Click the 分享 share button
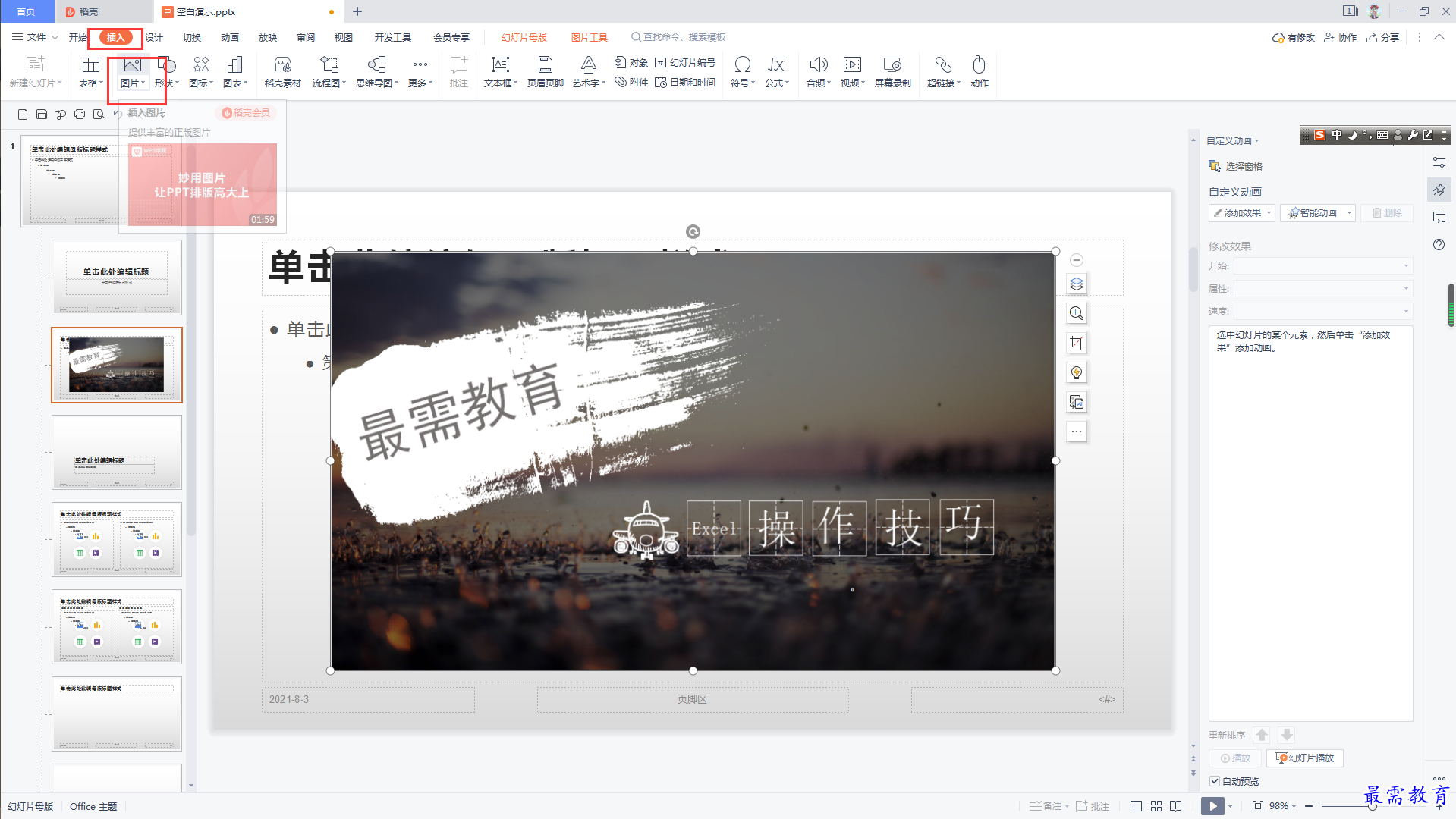1456x819 pixels. tap(1383, 37)
